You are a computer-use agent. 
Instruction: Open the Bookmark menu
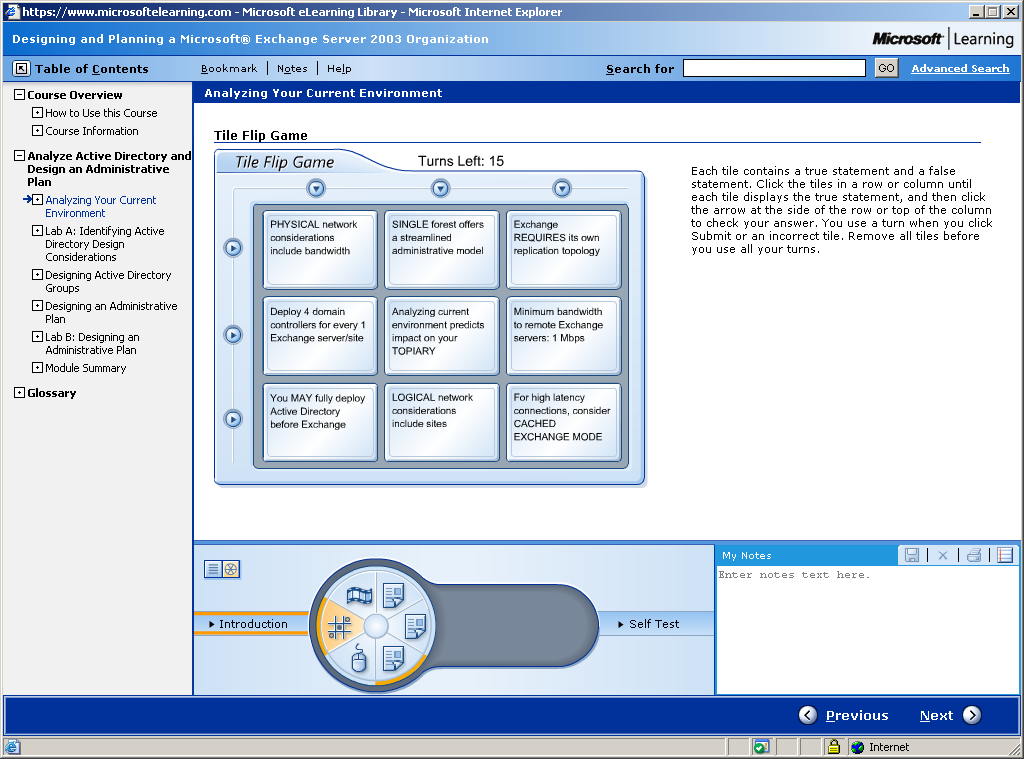pyautogui.click(x=229, y=69)
